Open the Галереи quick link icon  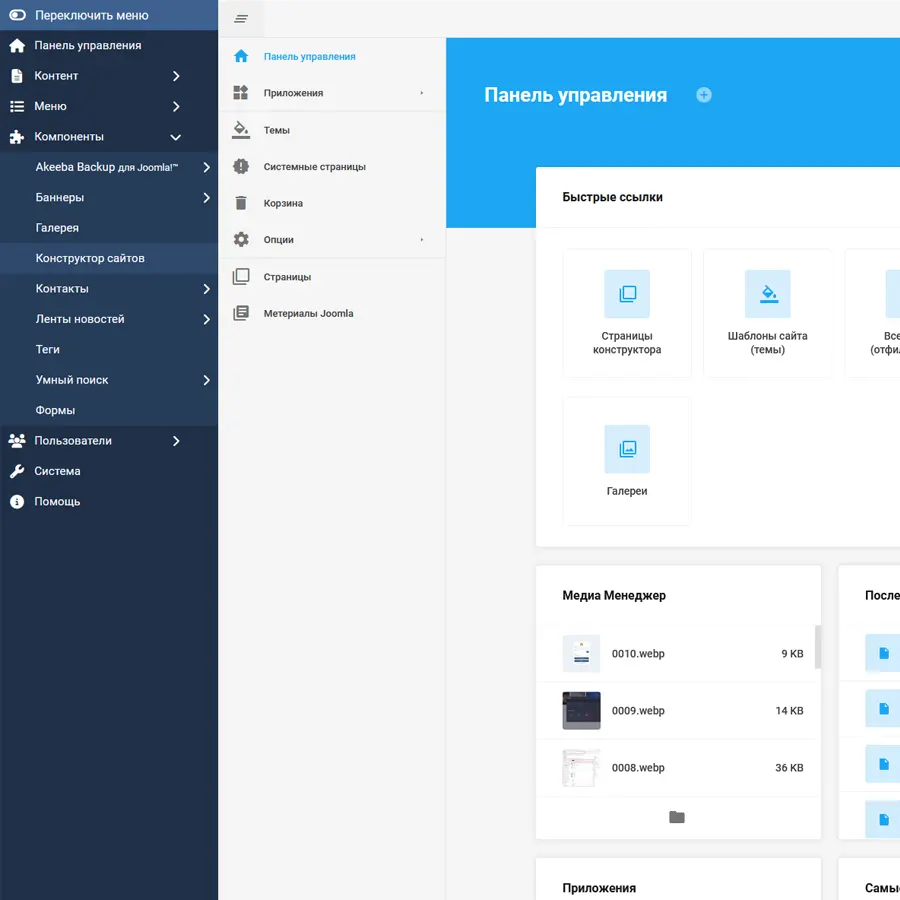pyautogui.click(x=627, y=449)
